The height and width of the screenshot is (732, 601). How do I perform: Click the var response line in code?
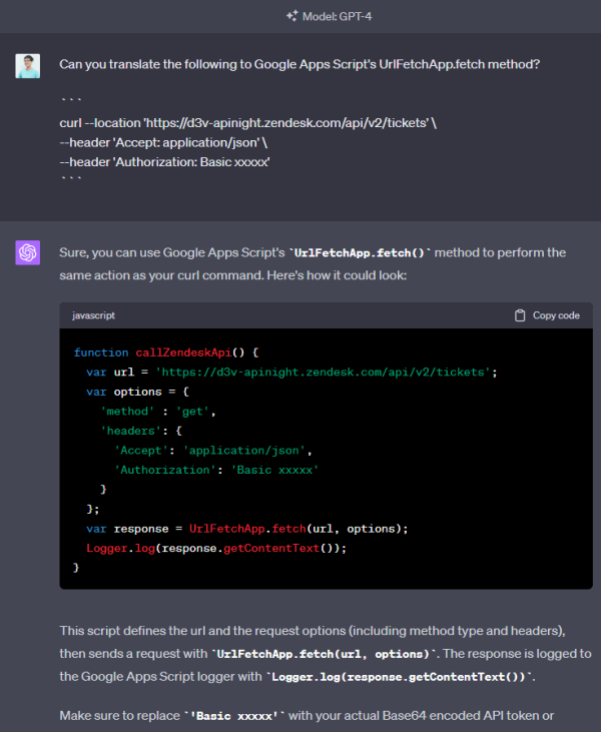(247, 528)
